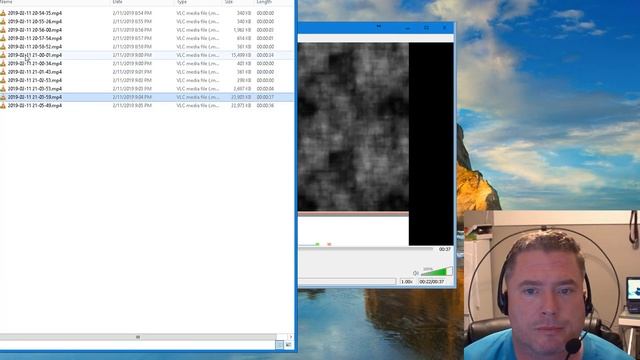The height and width of the screenshot is (360, 640).
Task: Select file 2019-02-11 21-01-43.mp4
Action: [35, 72]
